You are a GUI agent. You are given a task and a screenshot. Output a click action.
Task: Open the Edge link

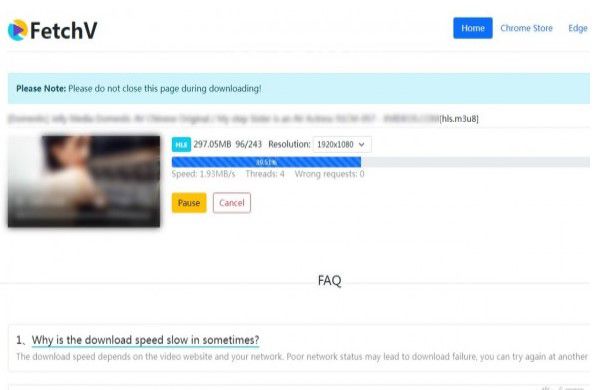coord(578,28)
